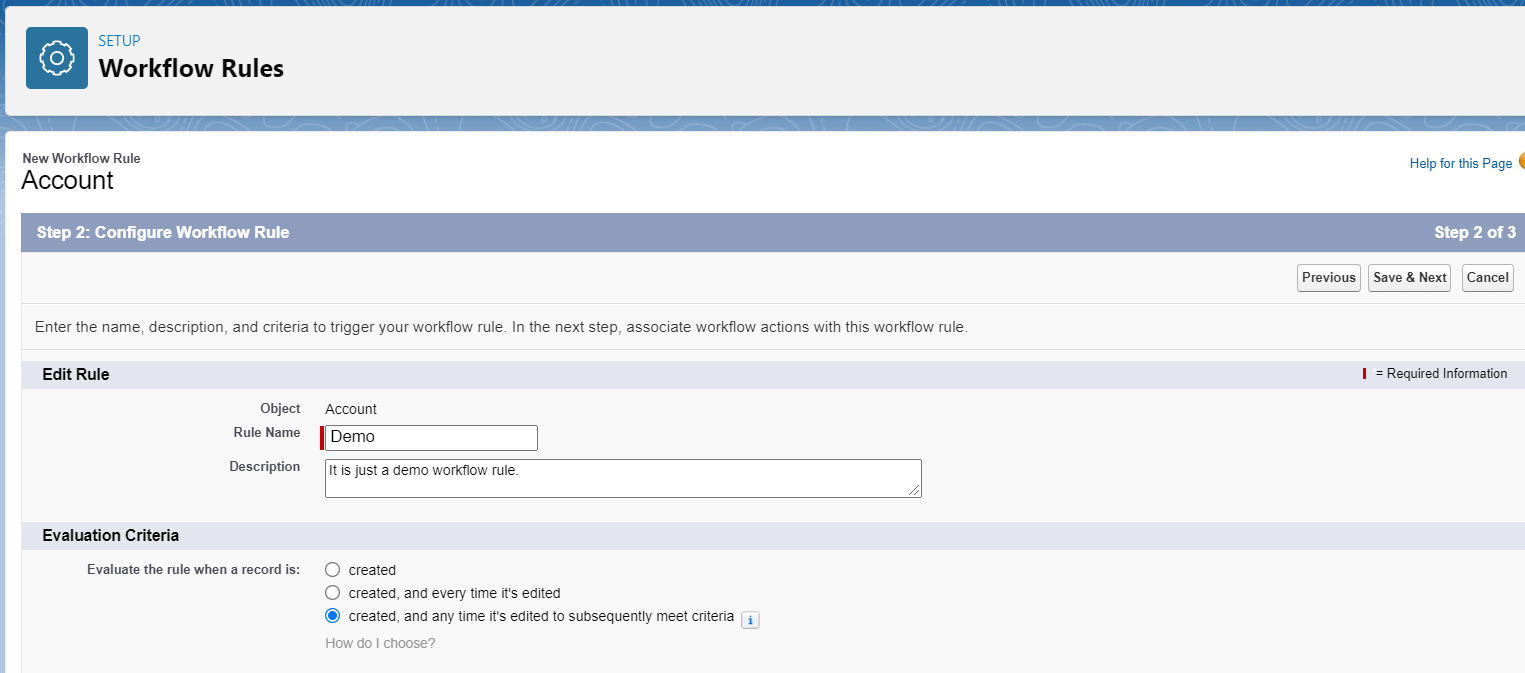Screen dimensions: 1525x673
Task: Click the Account object value text
Action: (351, 409)
